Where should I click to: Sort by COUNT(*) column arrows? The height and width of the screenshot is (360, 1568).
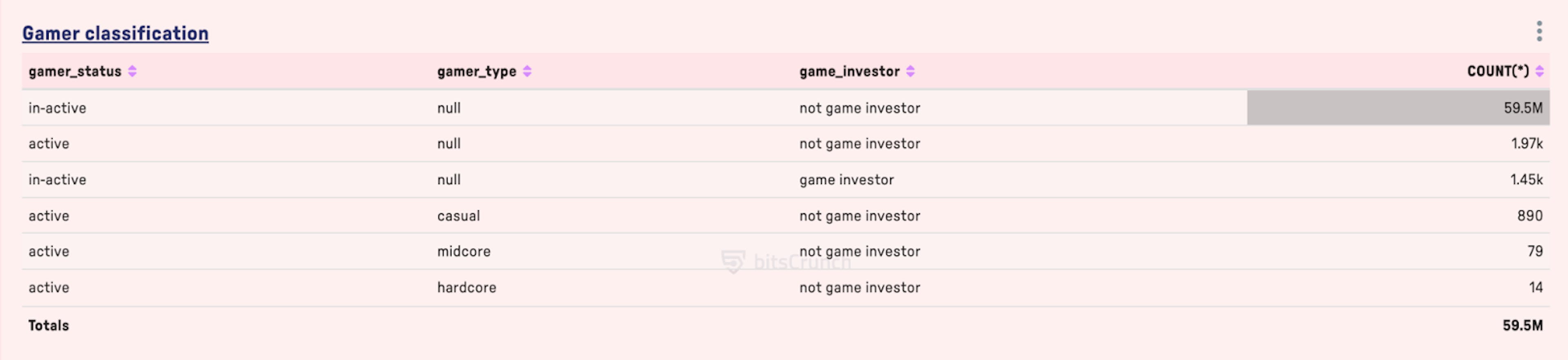point(1539,71)
